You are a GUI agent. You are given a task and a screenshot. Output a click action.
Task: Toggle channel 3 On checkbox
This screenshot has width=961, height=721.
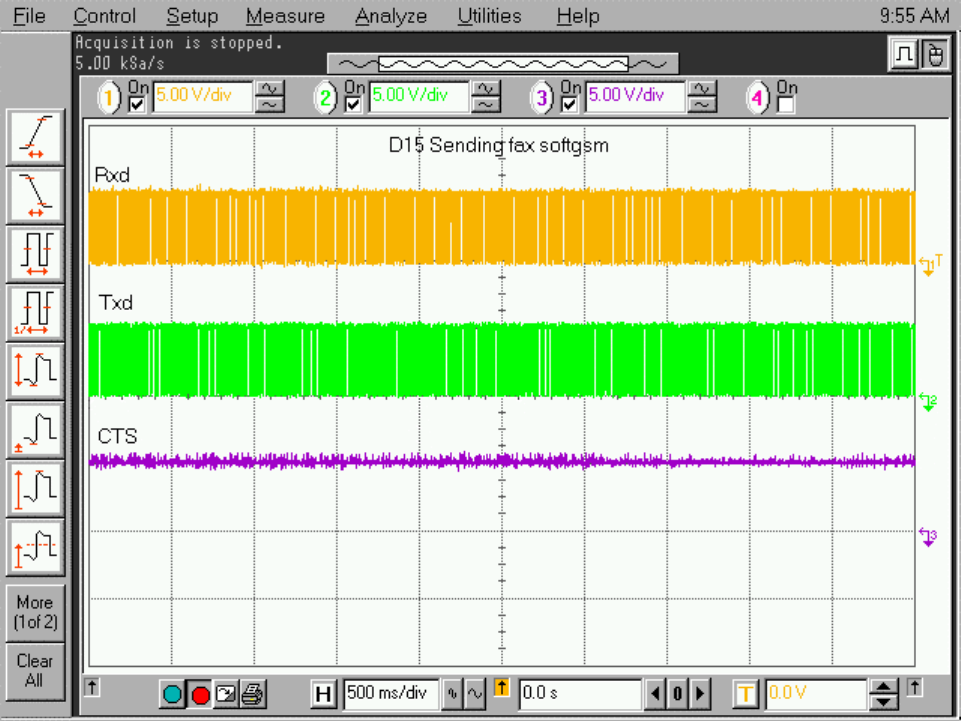[x=569, y=105]
